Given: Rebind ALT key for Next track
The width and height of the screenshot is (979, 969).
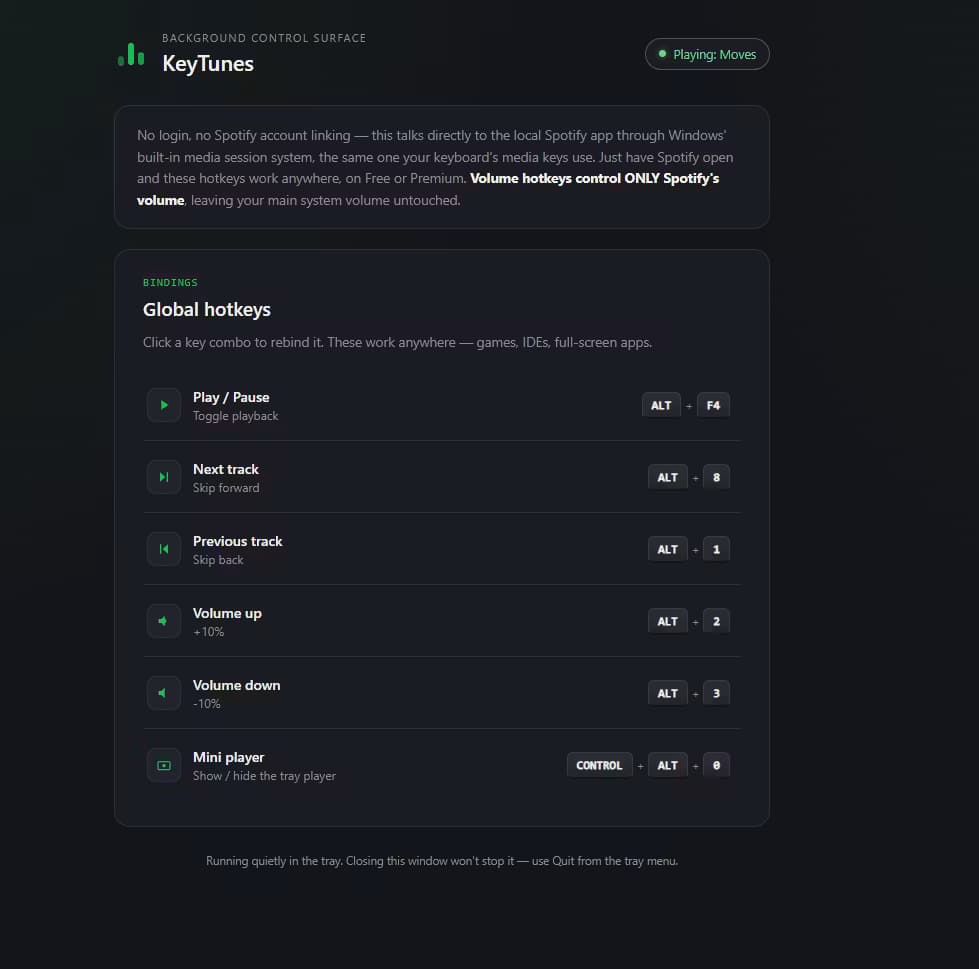Looking at the screenshot, I should [667, 477].
